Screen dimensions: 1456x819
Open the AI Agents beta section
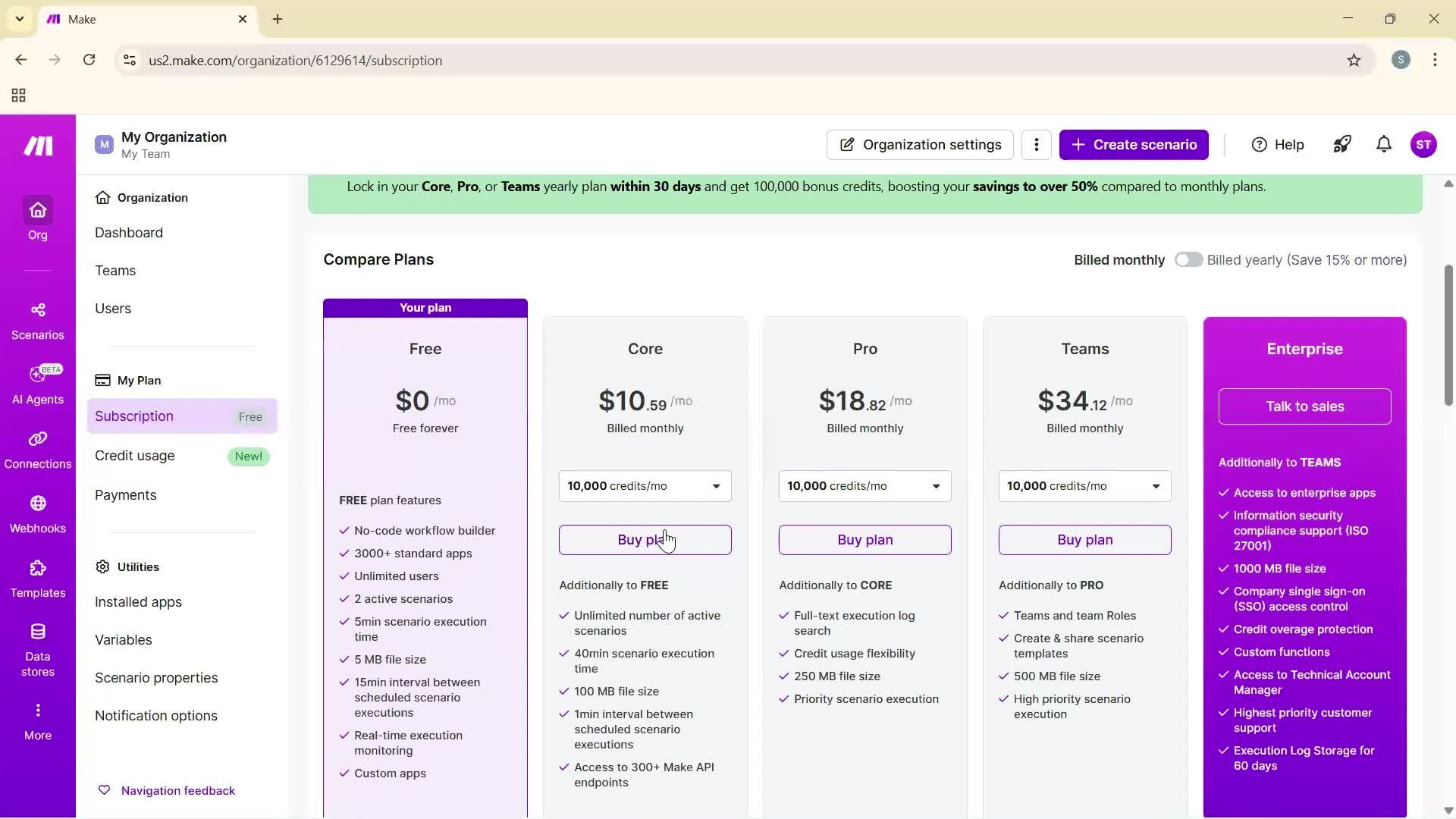(38, 385)
